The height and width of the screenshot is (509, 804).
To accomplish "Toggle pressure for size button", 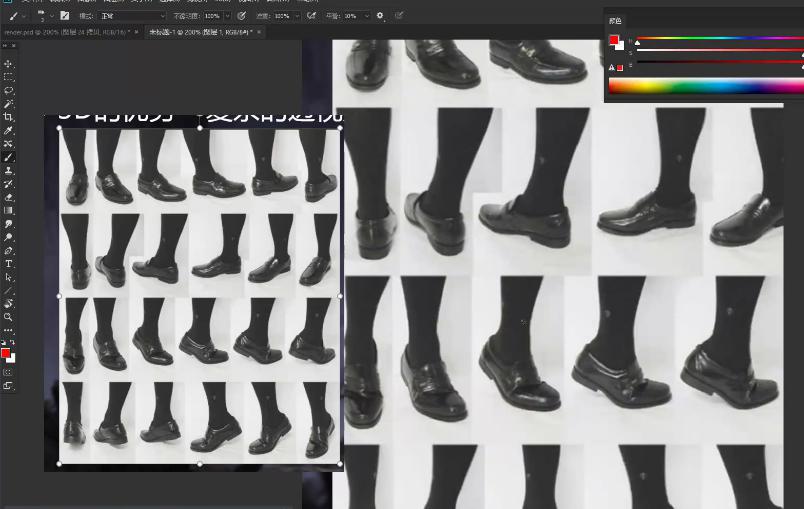I will tap(399, 16).
